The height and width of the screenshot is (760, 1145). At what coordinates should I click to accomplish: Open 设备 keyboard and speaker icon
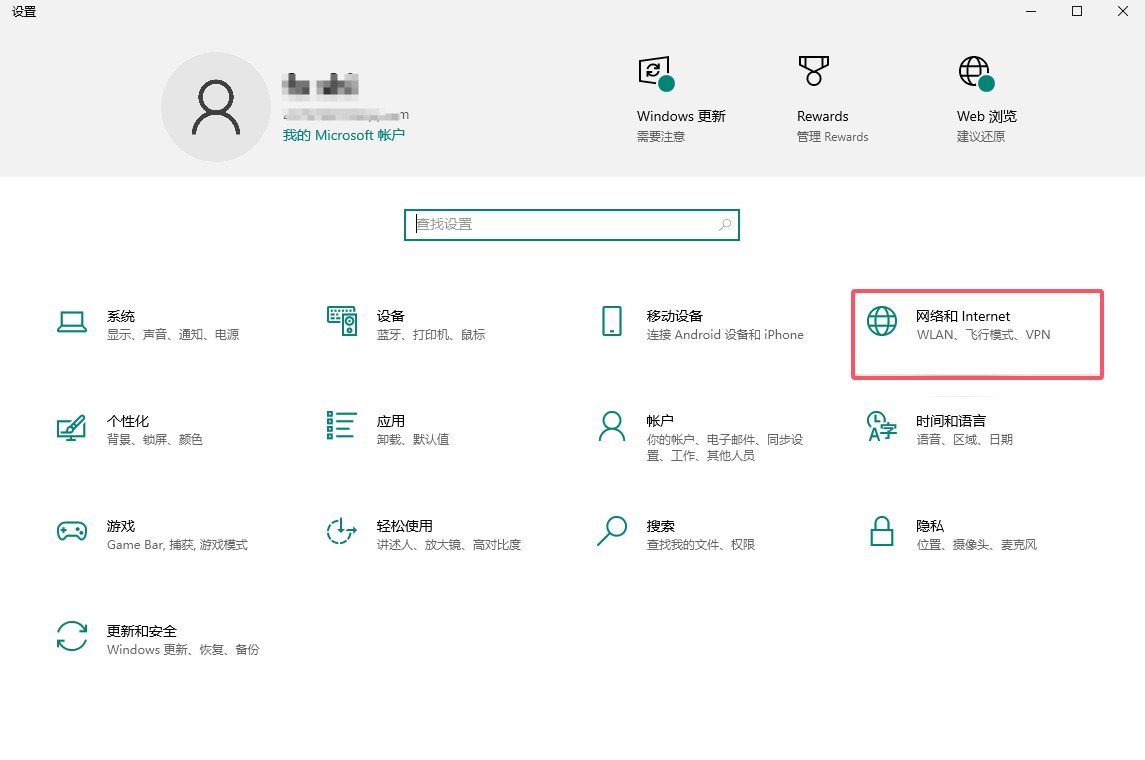pyautogui.click(x=342, y=322)
